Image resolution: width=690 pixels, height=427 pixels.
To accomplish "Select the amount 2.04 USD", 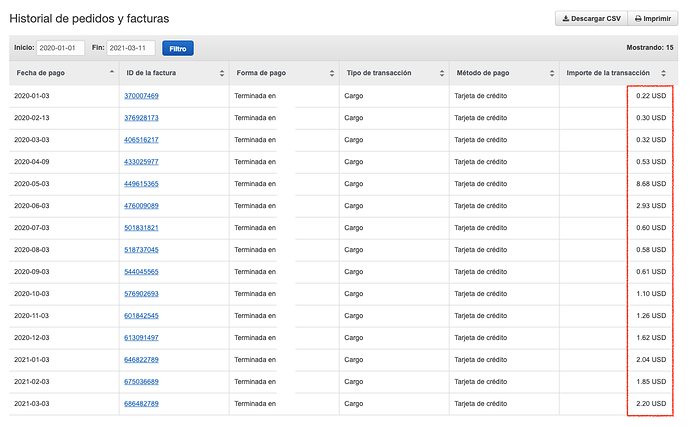I will pyautogui.click(x=651, y=360).
